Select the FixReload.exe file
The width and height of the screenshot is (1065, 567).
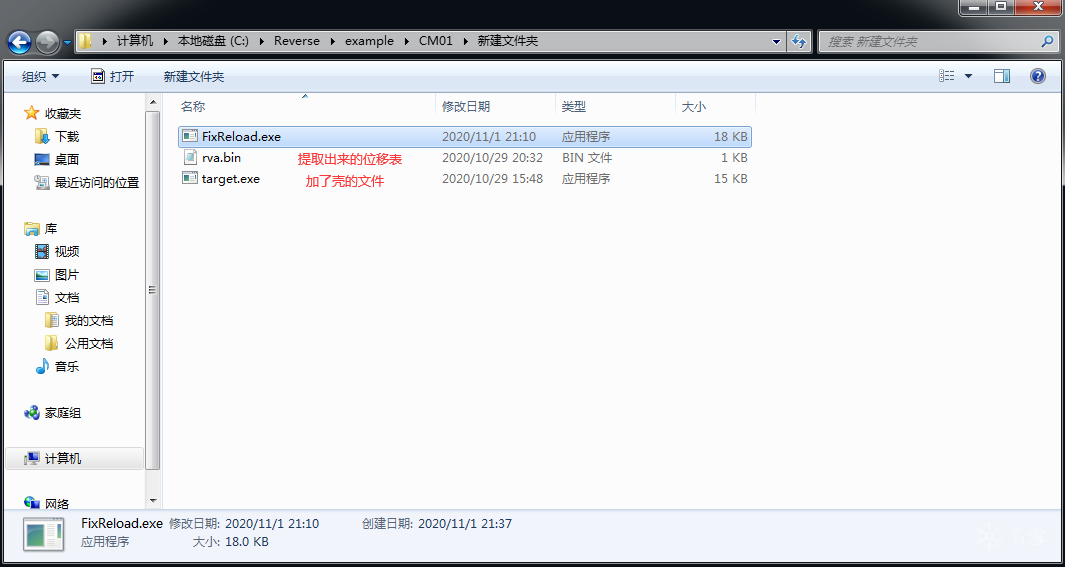[x=465, y=136]
